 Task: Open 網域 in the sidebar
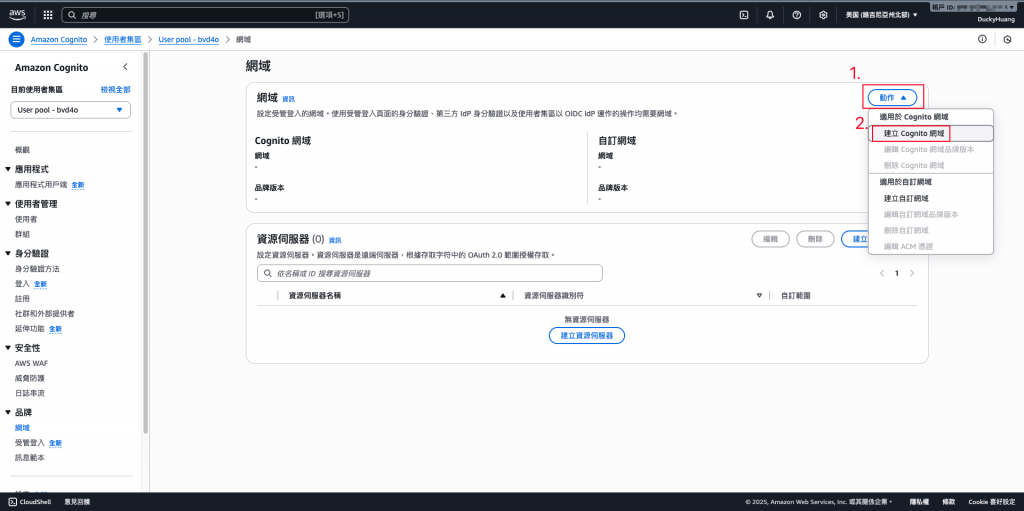22,428
